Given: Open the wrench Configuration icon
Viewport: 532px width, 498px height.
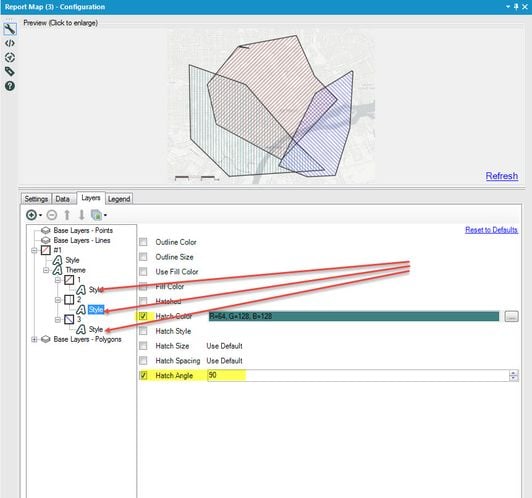Looking at the screenshot, I should [x=10, y=29].
